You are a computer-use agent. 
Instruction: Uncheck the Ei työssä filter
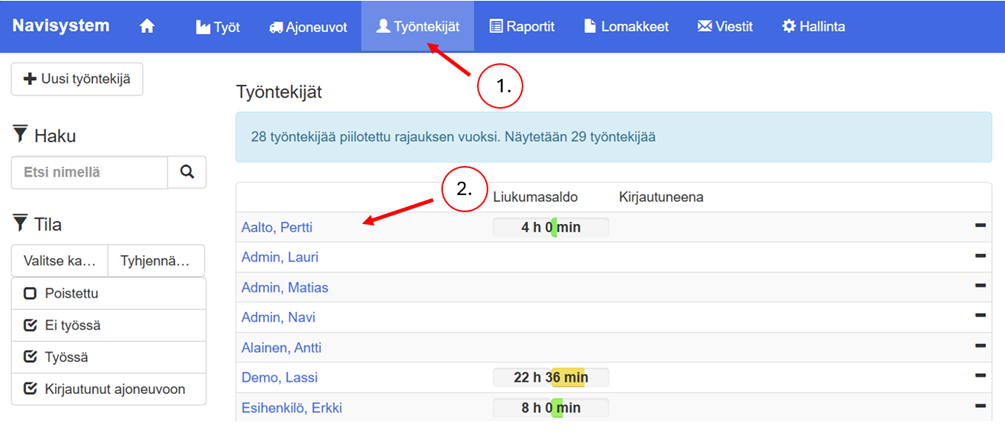[x=30, y=325]
